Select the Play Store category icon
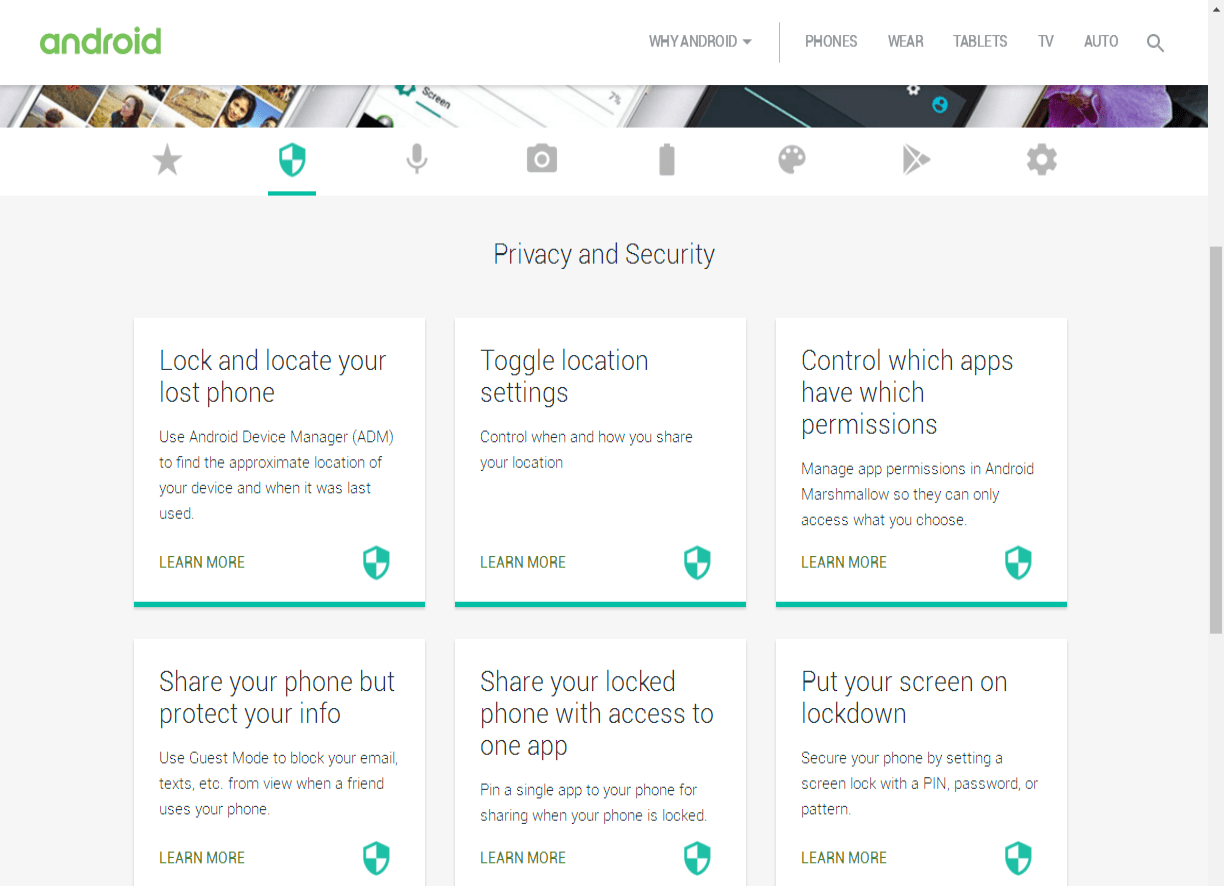 [x=916, y=160]
